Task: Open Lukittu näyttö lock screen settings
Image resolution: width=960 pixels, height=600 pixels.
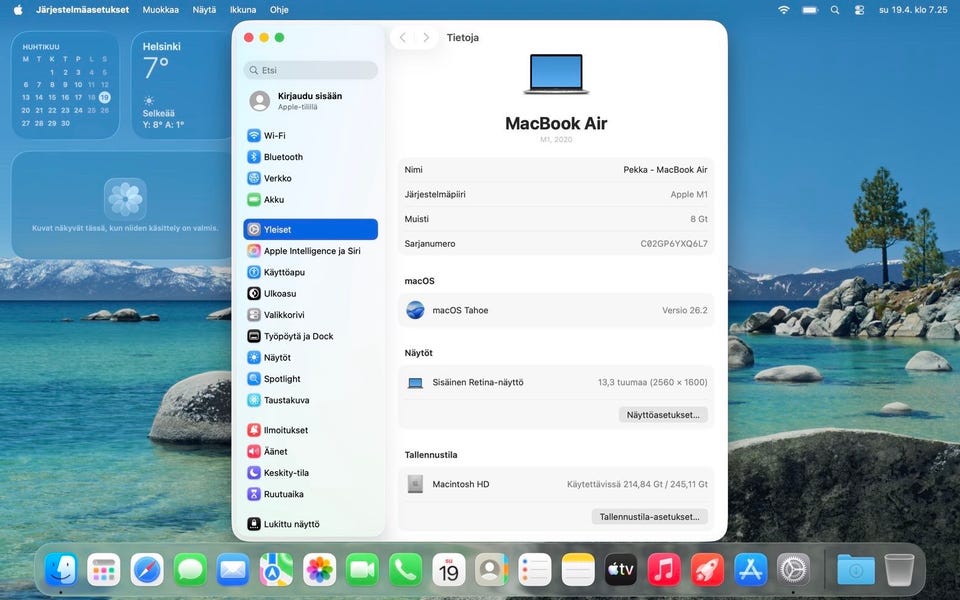Action: pyautogui.click(x=310, y=524)
